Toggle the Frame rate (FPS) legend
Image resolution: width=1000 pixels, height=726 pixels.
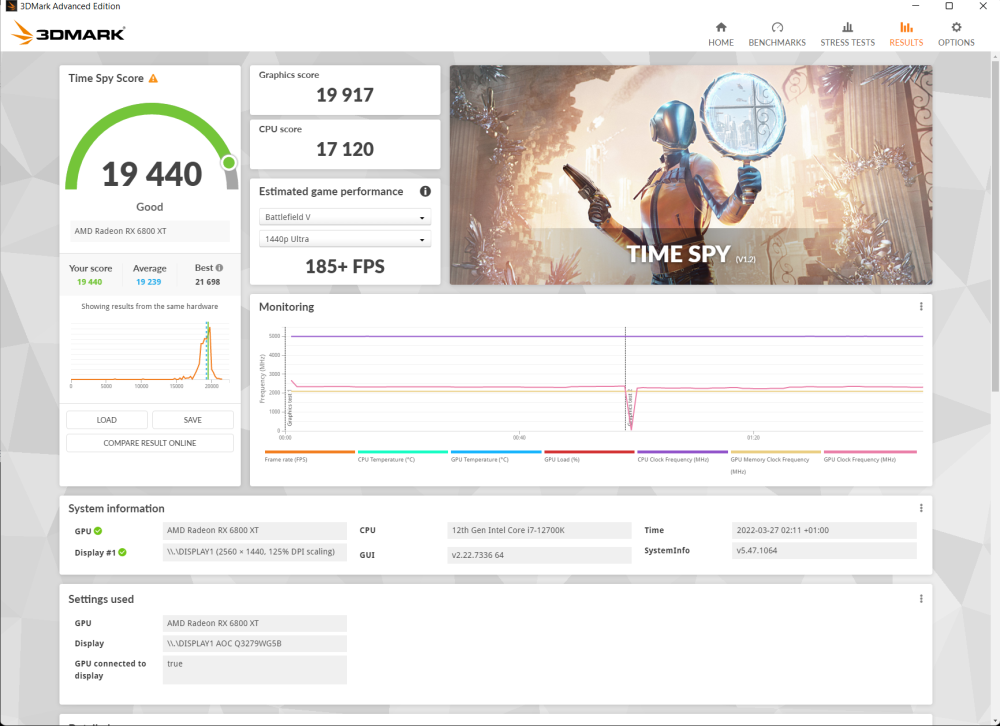coord(309,456)
